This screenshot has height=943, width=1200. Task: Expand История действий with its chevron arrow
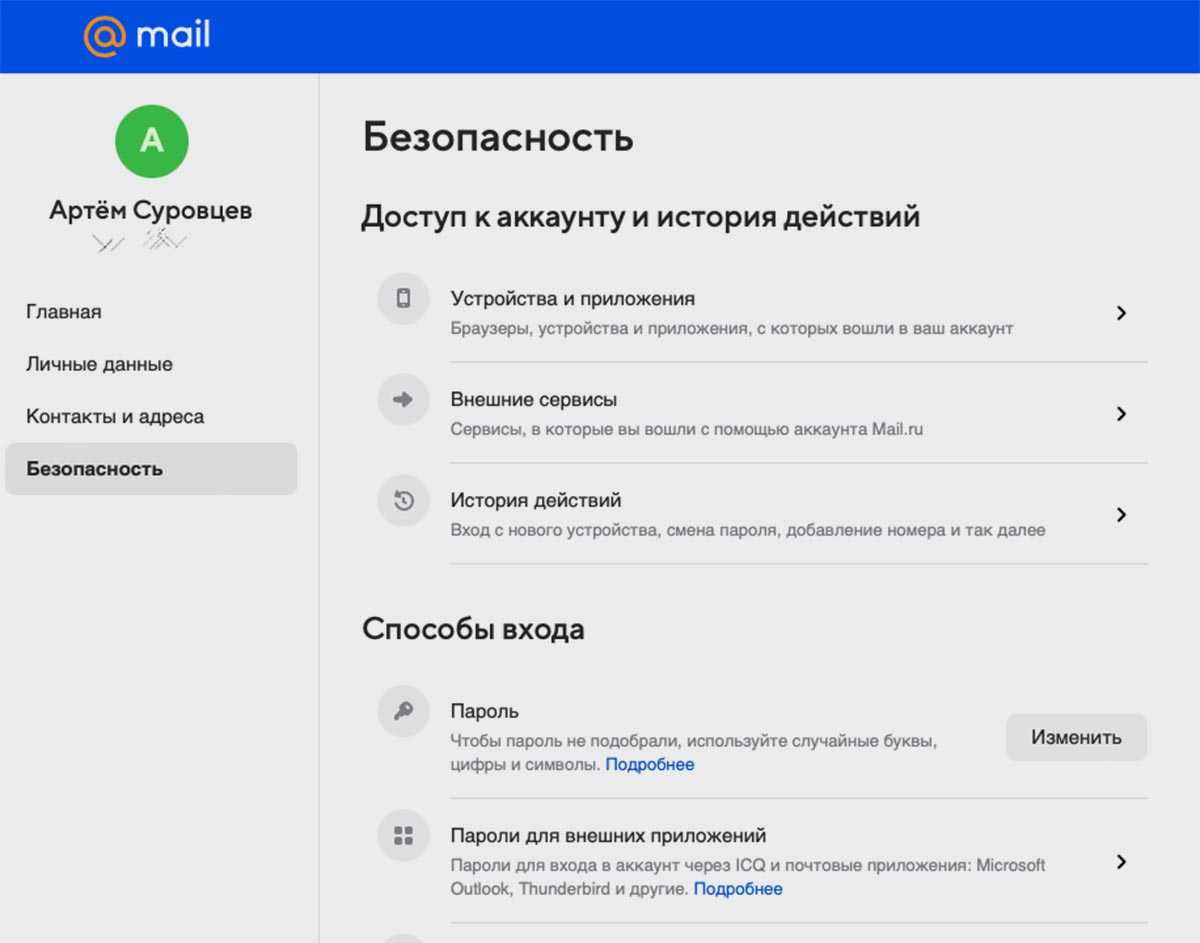click(1121, 515)
